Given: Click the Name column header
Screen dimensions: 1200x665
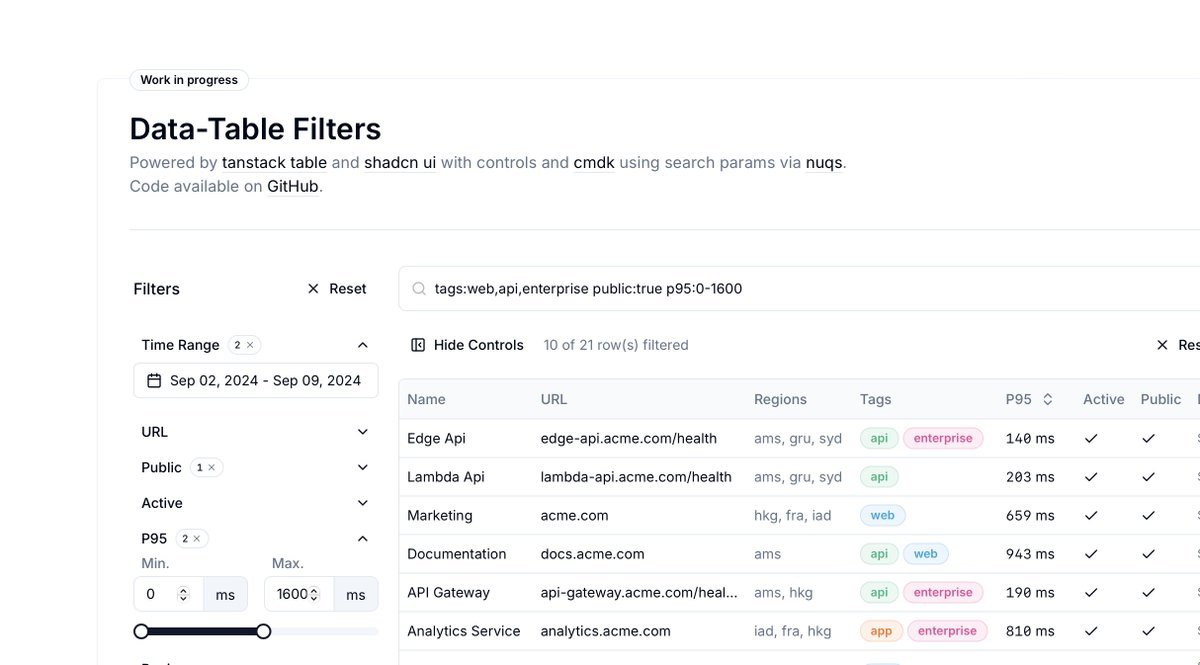Looking at the screenshot, I should [426, 399].
